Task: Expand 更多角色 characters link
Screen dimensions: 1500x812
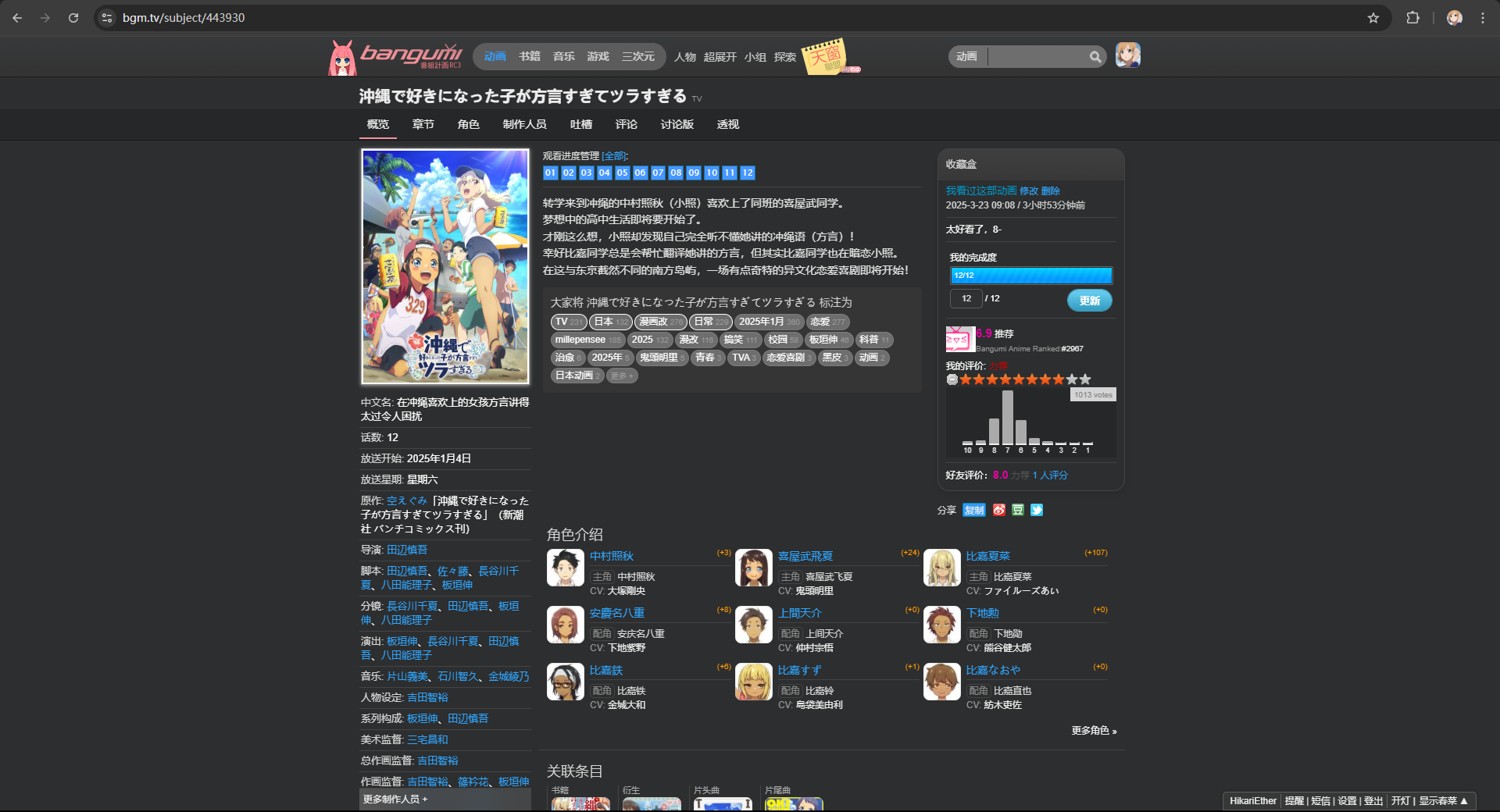Action: click(x=1094, y=731)
